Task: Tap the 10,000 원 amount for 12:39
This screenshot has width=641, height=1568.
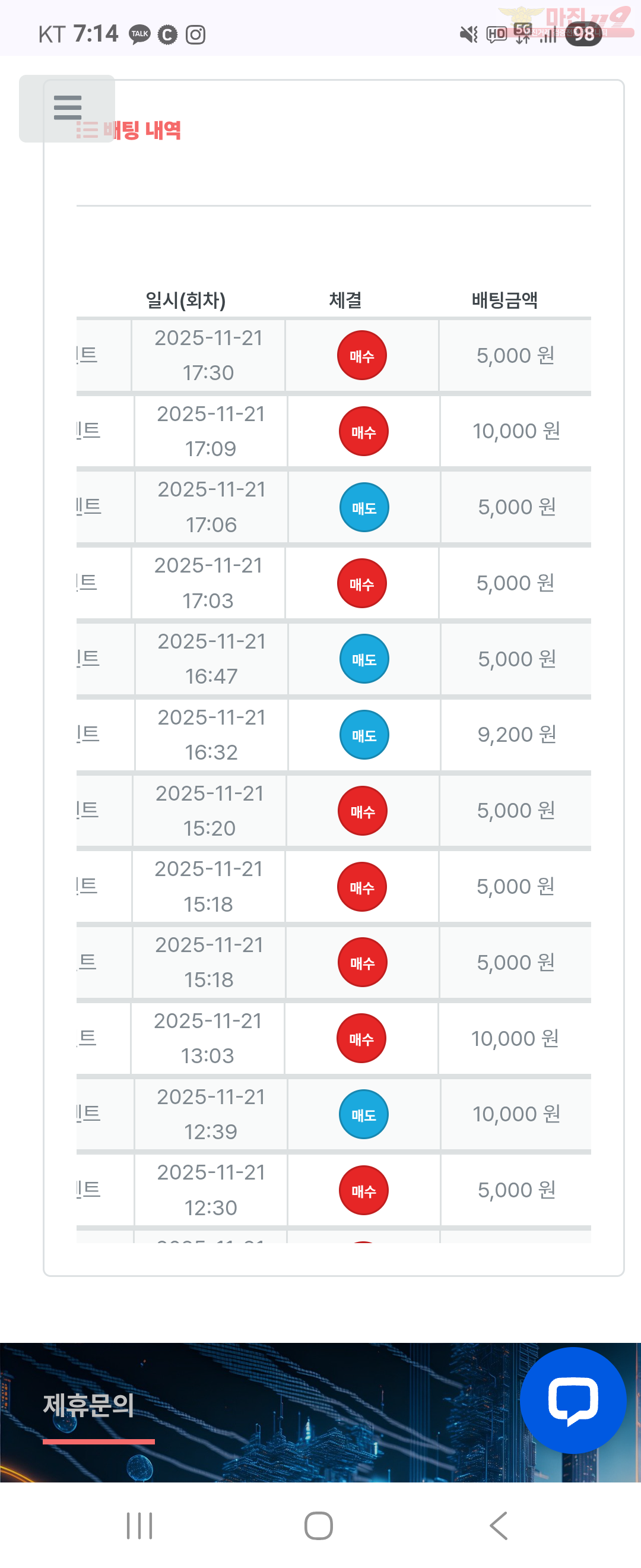Action: pos(516,1114)
